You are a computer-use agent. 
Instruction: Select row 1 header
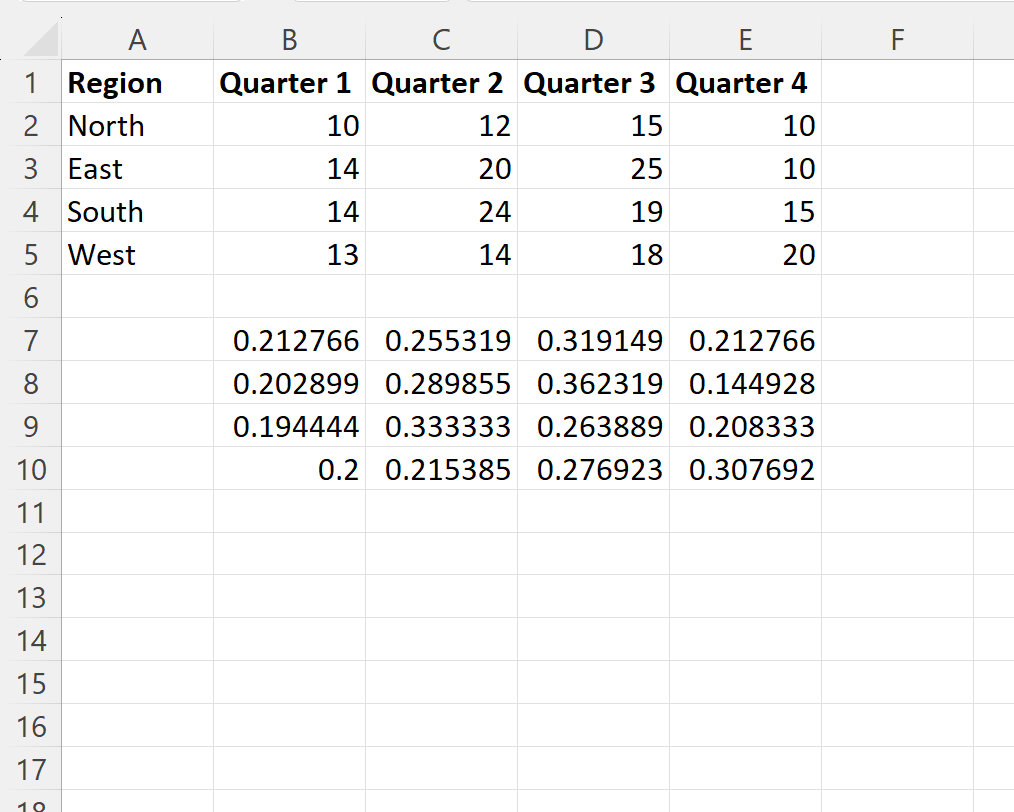point(31,83)
